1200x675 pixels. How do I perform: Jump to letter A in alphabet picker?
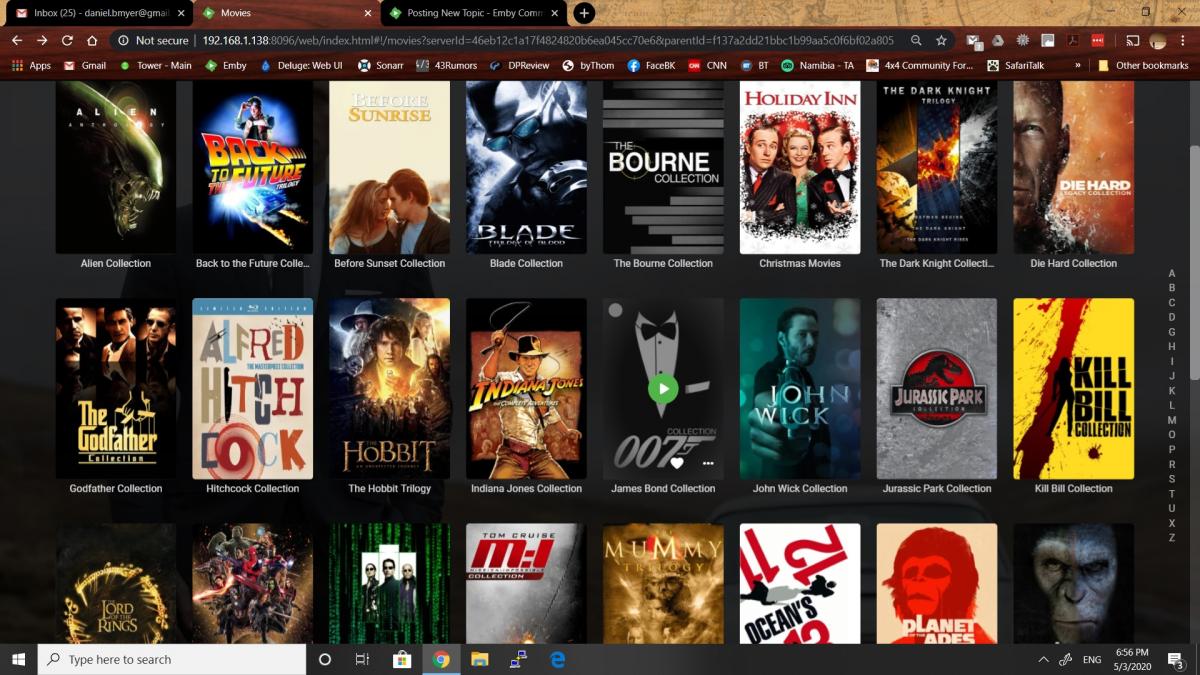coord(1172,274)
